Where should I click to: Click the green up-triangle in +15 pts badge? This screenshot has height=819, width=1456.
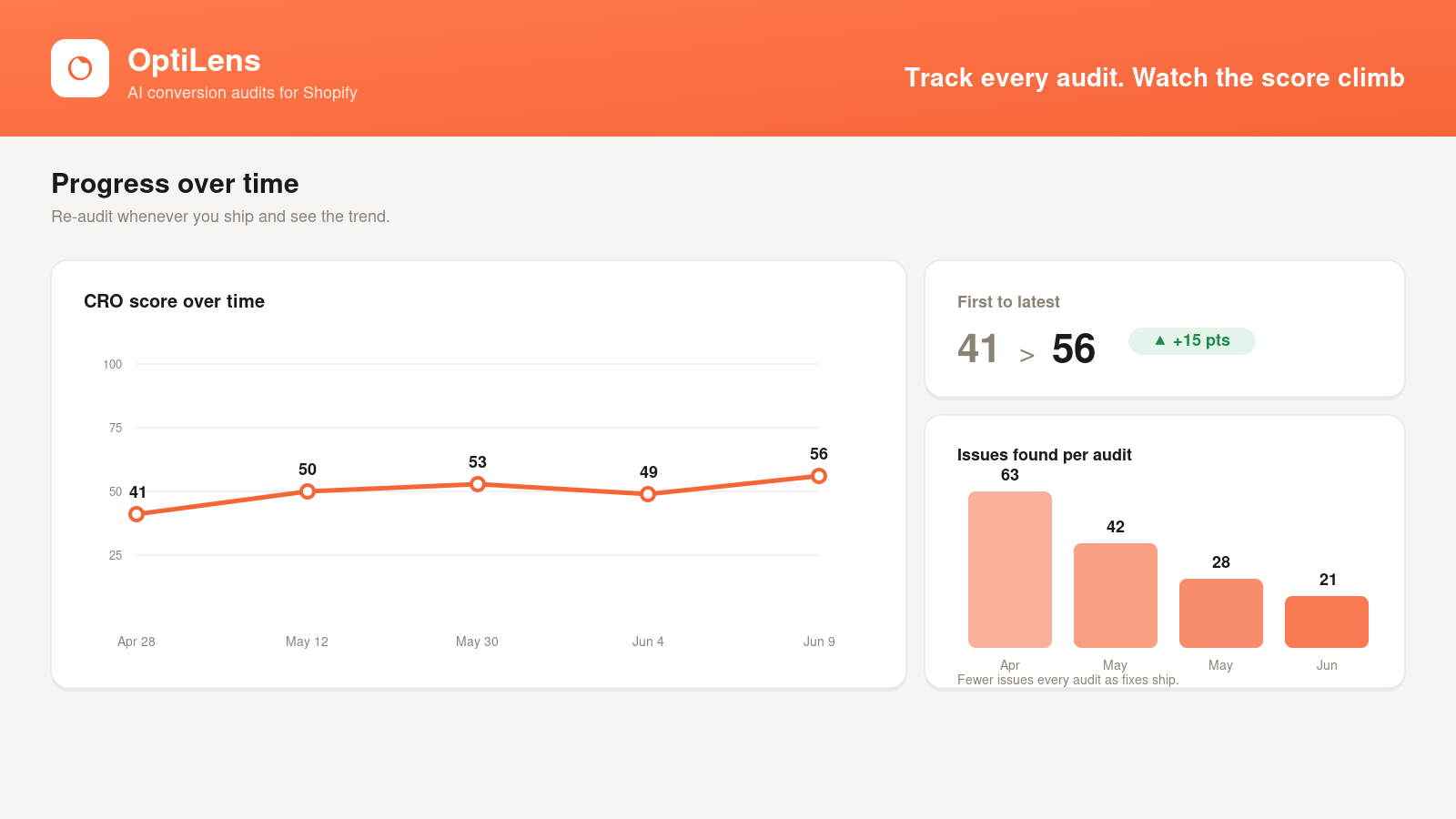(1160, 340)
